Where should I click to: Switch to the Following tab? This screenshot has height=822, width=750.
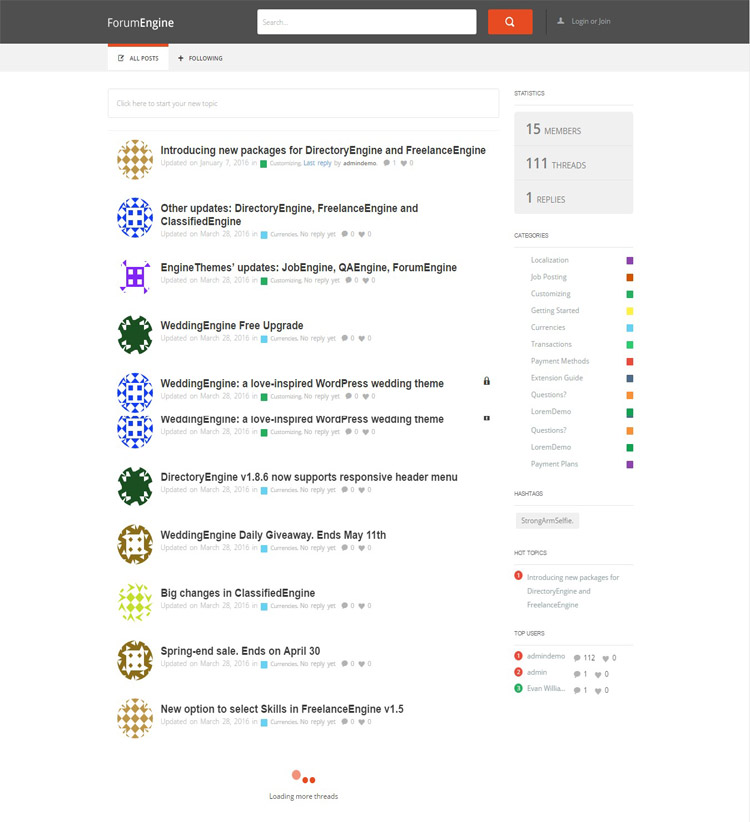tap(200, 58)
